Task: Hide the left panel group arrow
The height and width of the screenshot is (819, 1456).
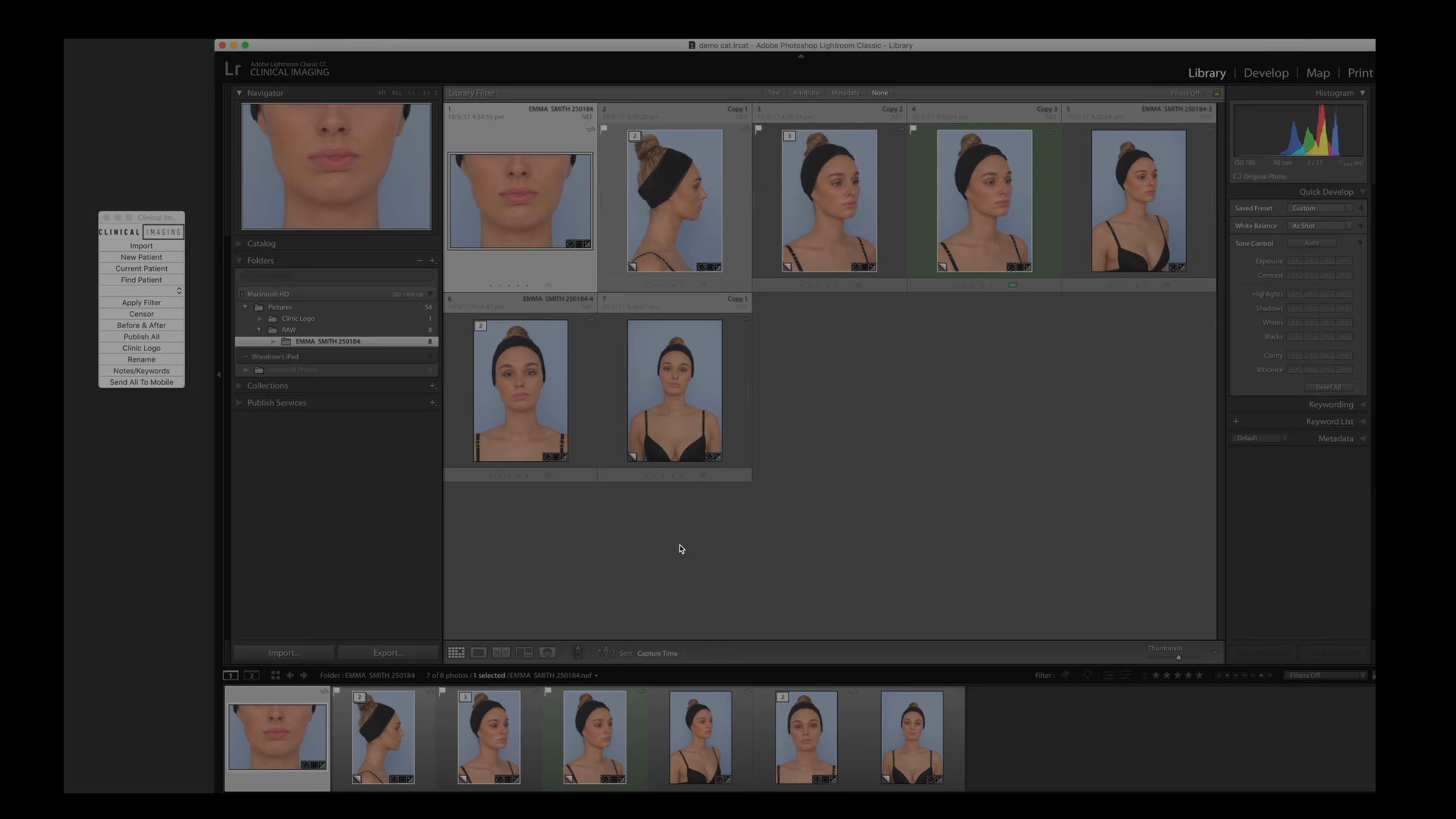Action: [218, 374]
